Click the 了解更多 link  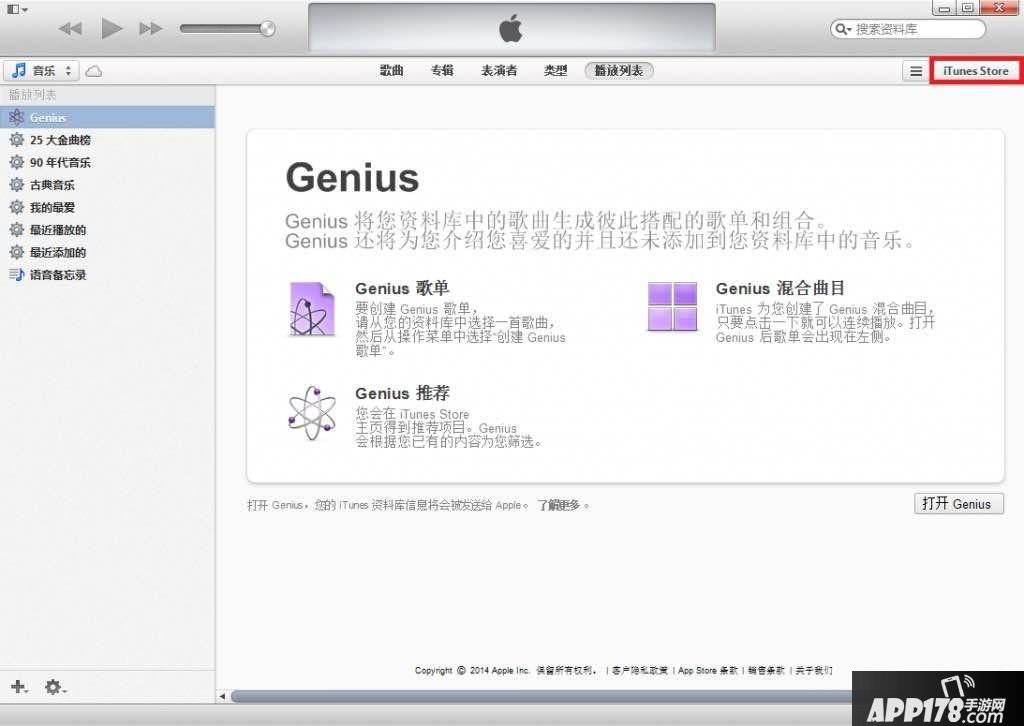(558, 505)
